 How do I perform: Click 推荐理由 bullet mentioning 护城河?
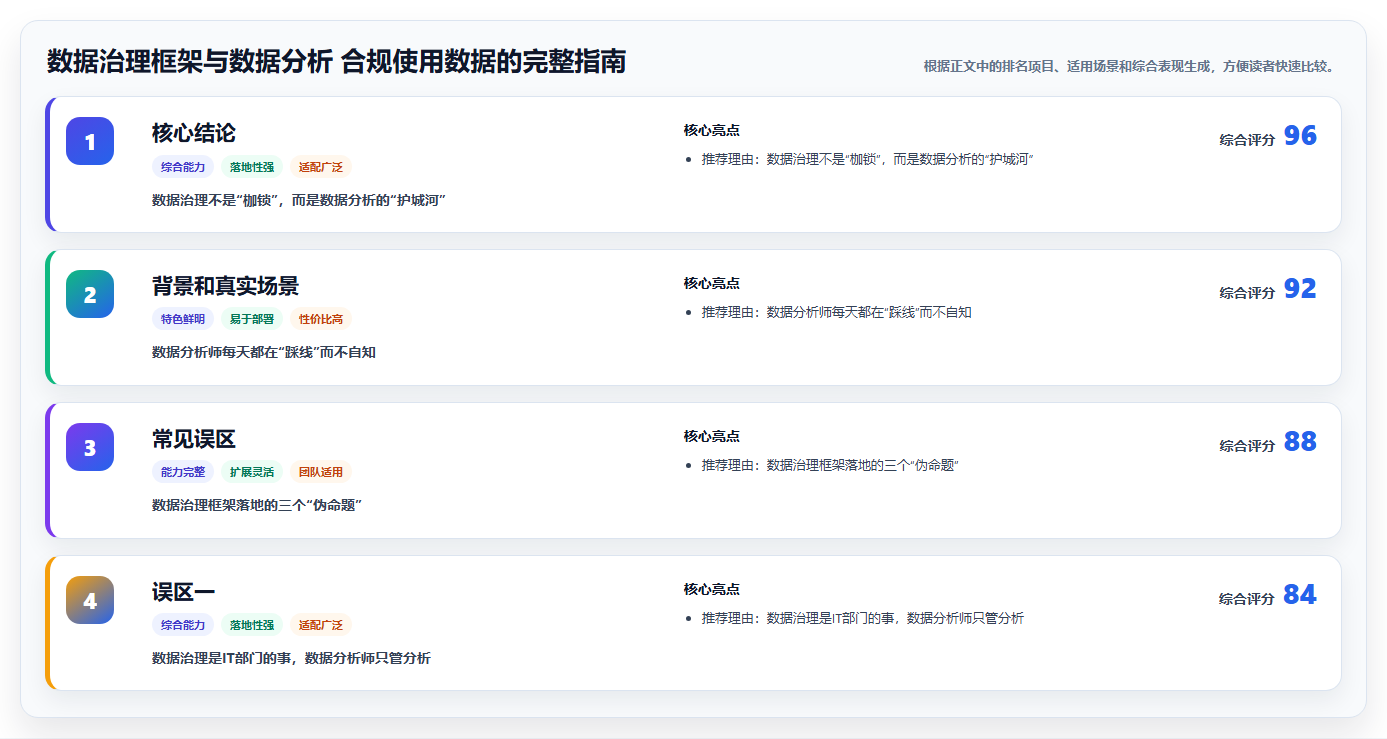[867, 160]
